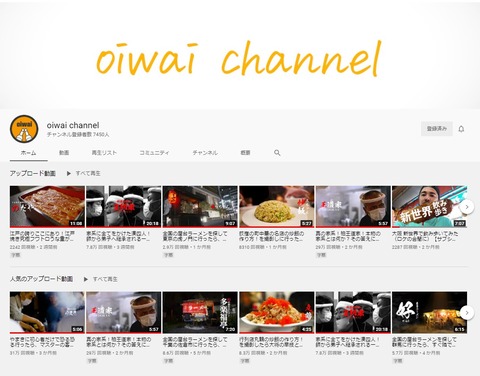This screenshot has height=376, width=480.
Task: Click the notification bell icon
Action: (461, 129)
